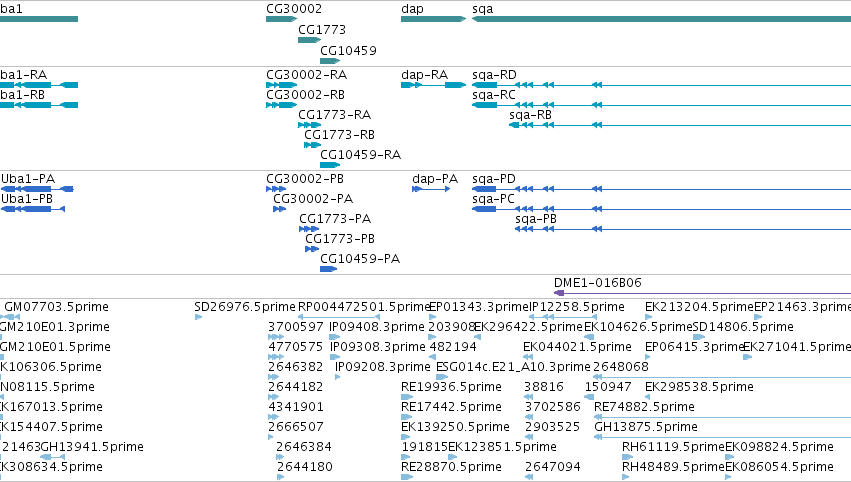The width and height of the screenshot is (851, 482).
Task: Select the sqa-PD protein label
Action: (493, 179)
